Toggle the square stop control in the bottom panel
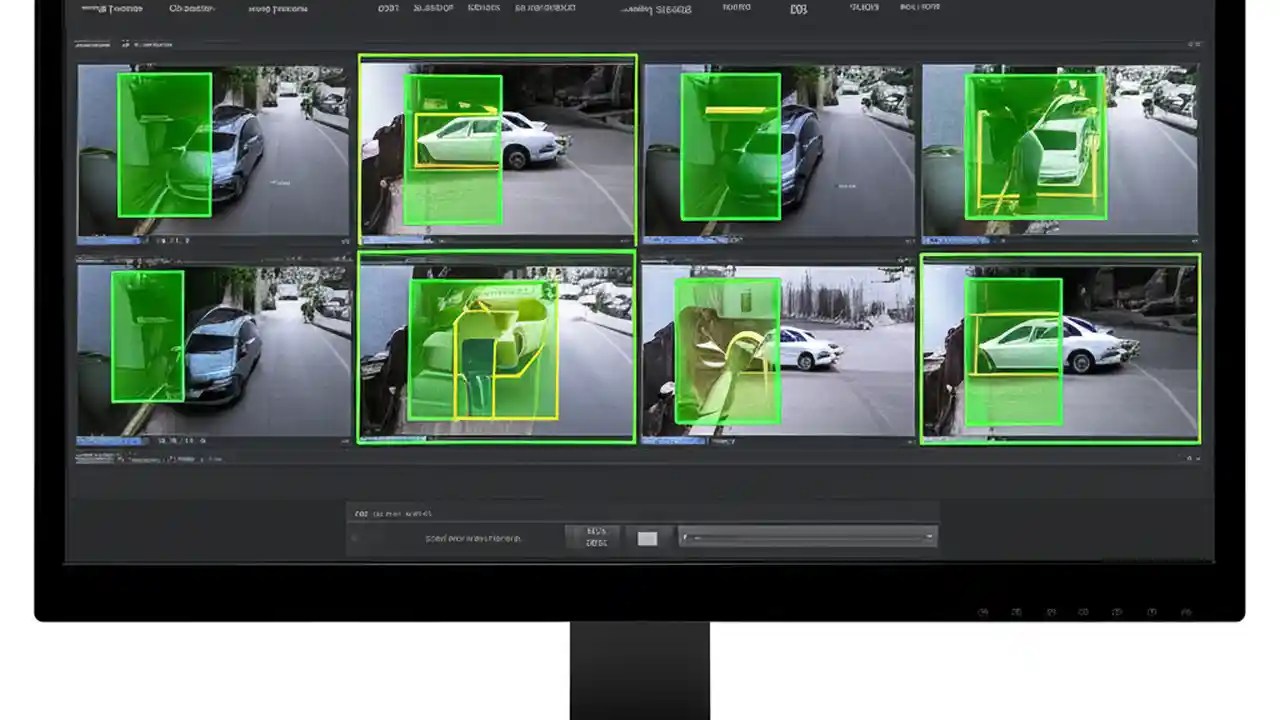The image size is (1280, 720). click(646, 538)
